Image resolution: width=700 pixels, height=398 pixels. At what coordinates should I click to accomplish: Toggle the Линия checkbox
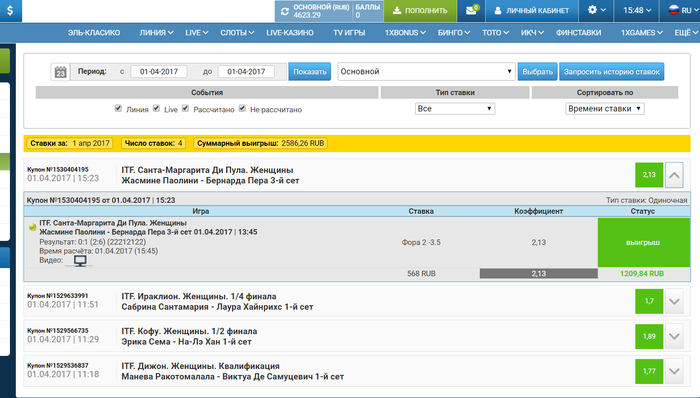[118, 108]
